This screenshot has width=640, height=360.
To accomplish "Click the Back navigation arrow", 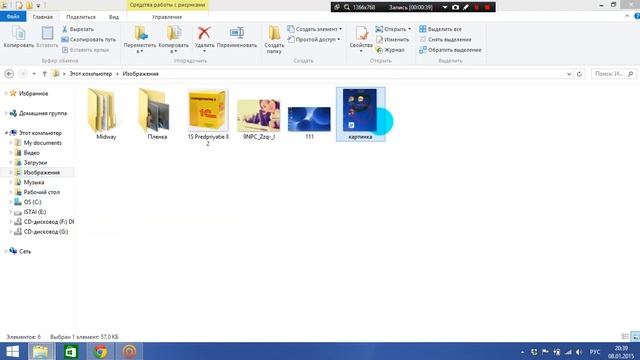I will point(9,74).
